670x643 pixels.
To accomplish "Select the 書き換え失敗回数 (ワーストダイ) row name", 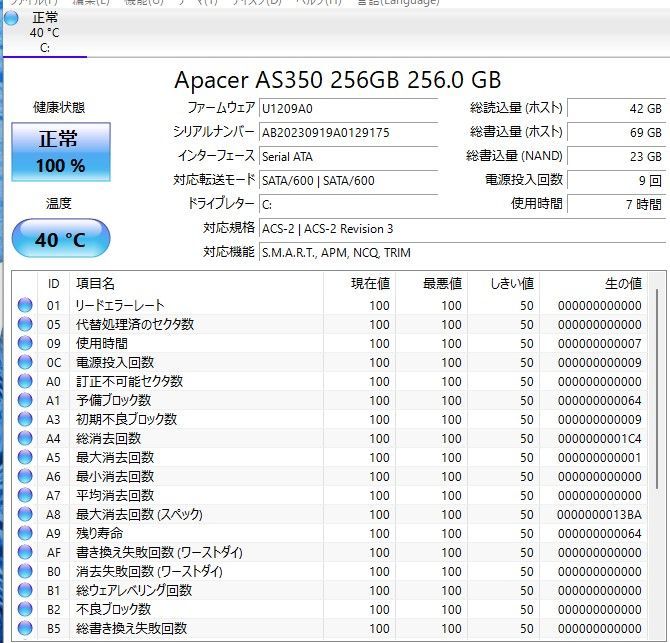I will coord(159,552).
